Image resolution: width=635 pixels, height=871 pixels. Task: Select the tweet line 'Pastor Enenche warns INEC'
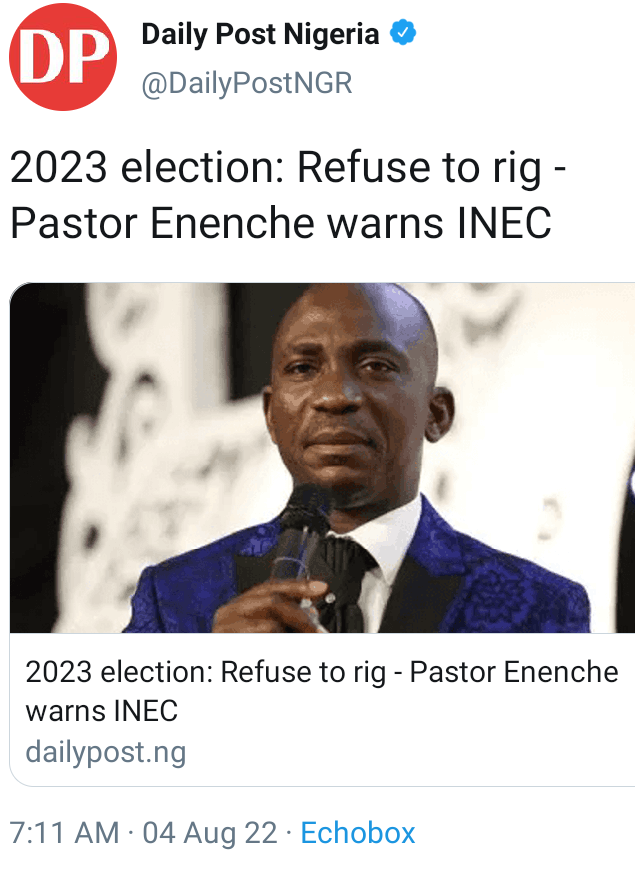[x=281, y=223]
